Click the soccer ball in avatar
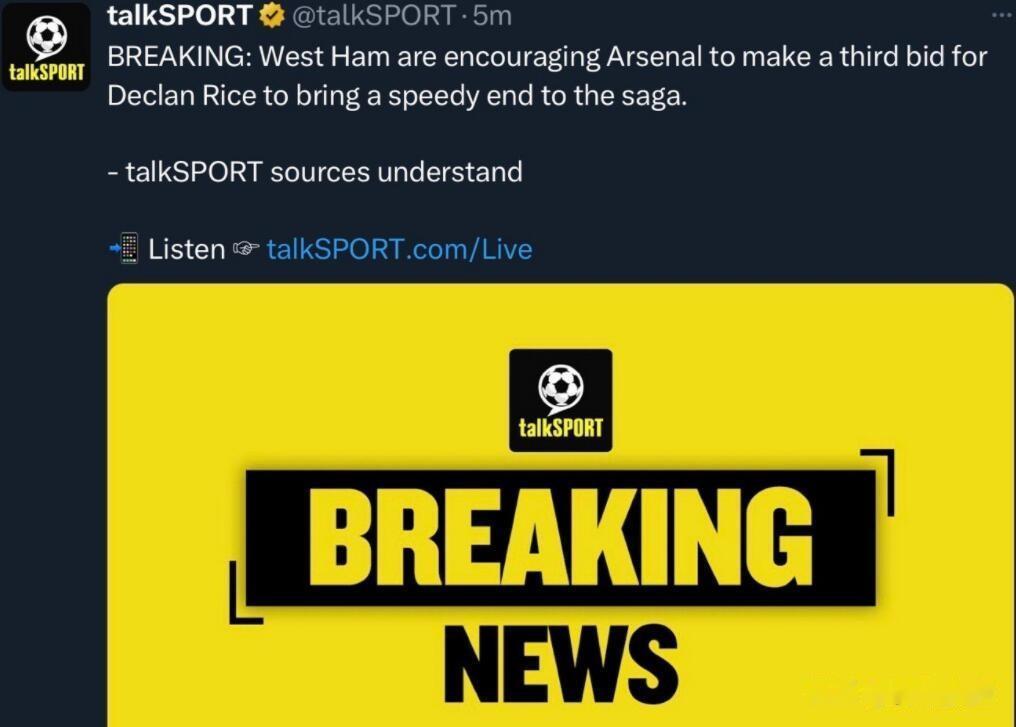 click(47, 35)
